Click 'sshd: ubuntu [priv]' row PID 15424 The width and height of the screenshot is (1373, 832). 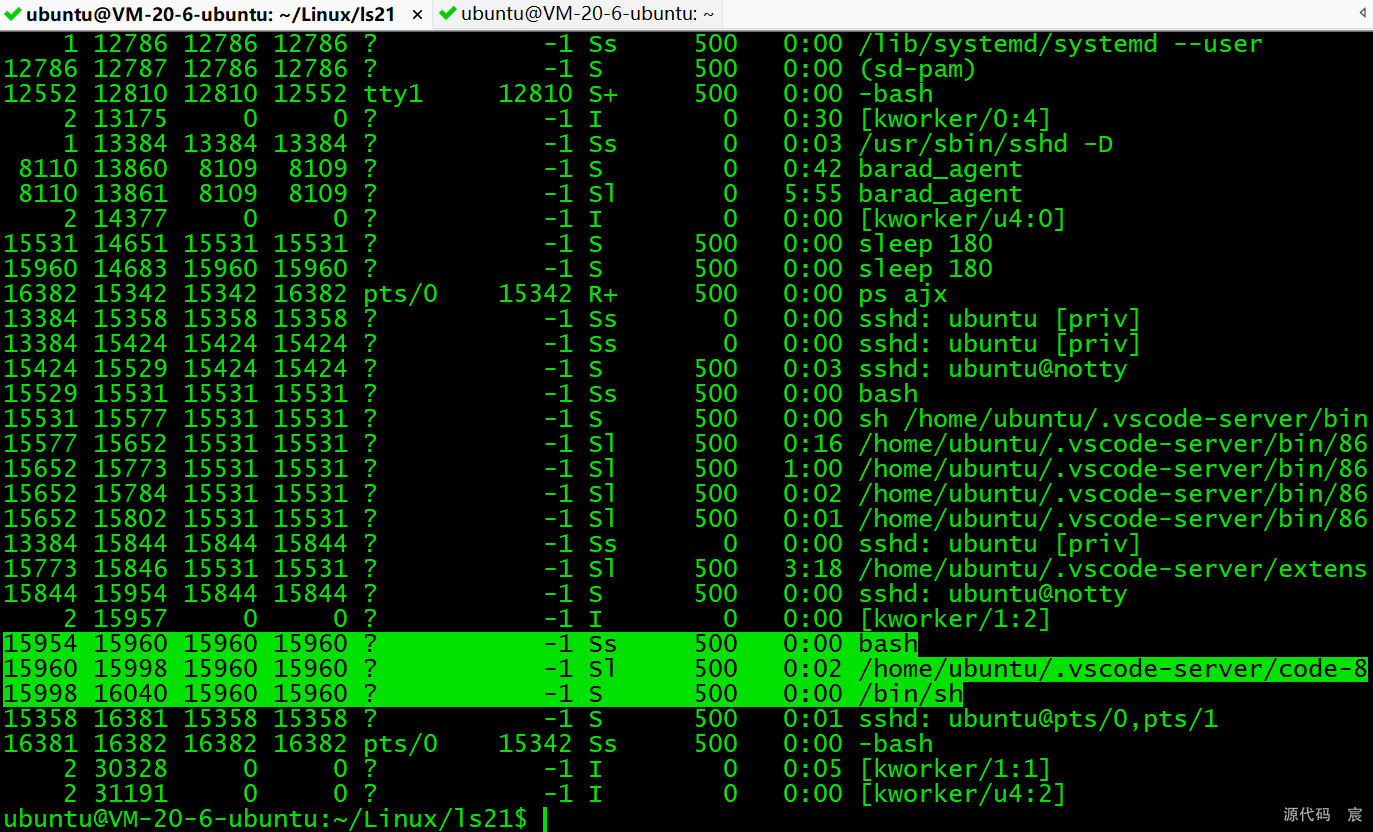point(571,344)
